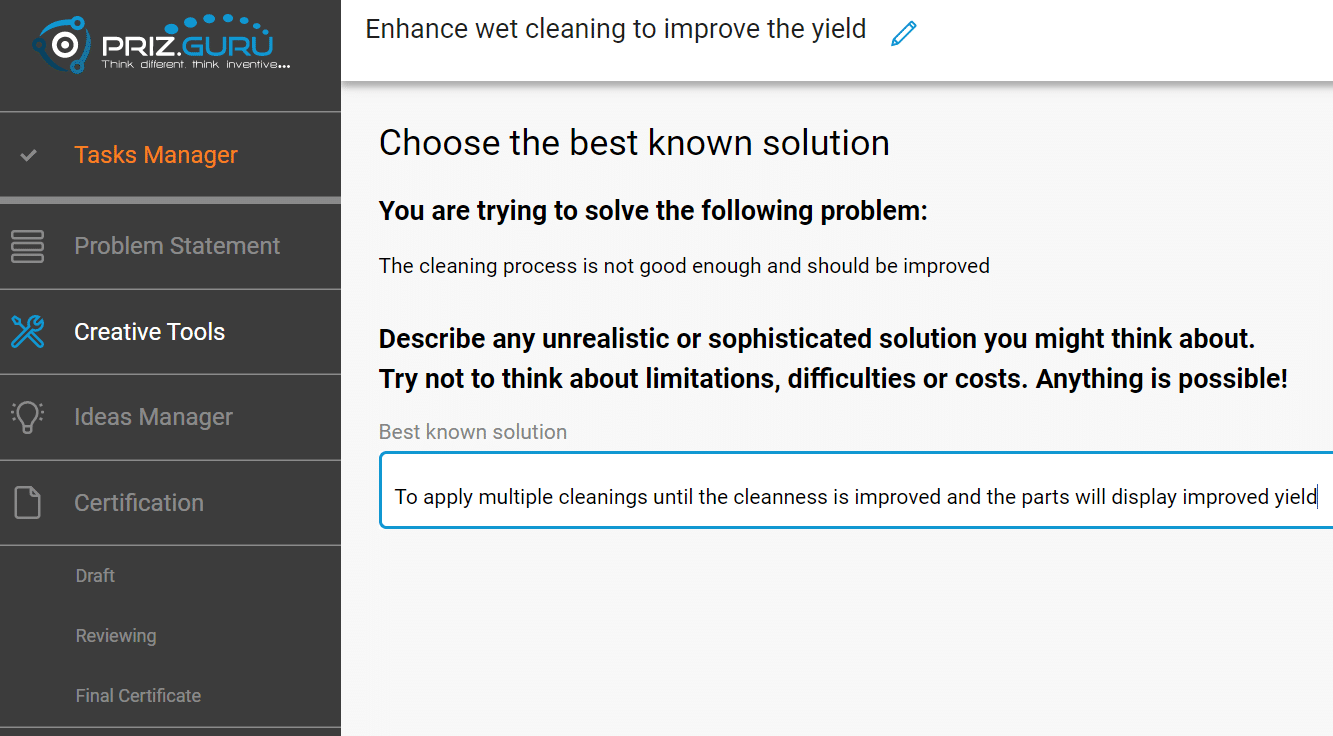Viewport: 1333px width, 736px height.
Task: Click the lightbulb Ideas Manager icon
Action: pos(27,417)
